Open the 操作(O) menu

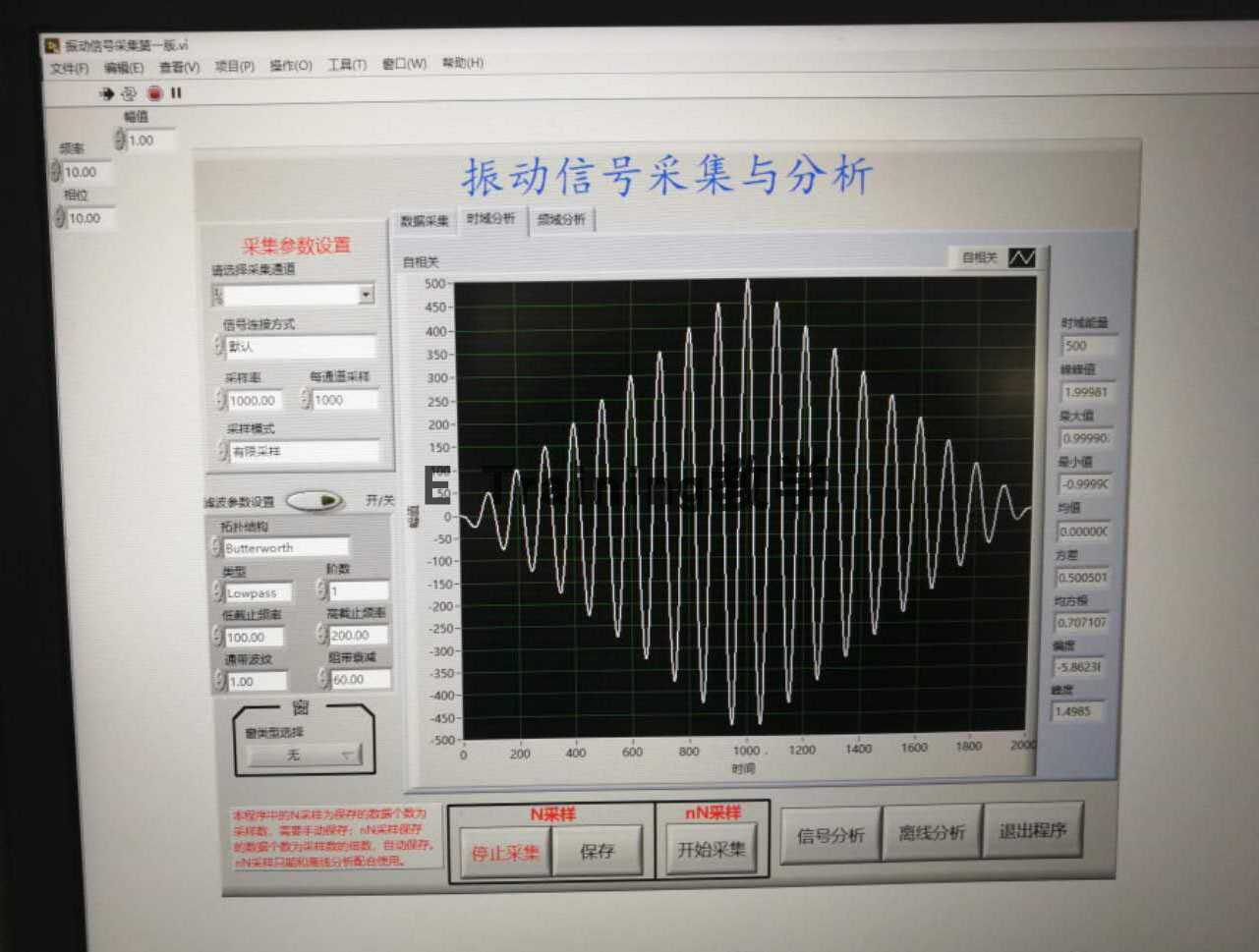point(291,66)
